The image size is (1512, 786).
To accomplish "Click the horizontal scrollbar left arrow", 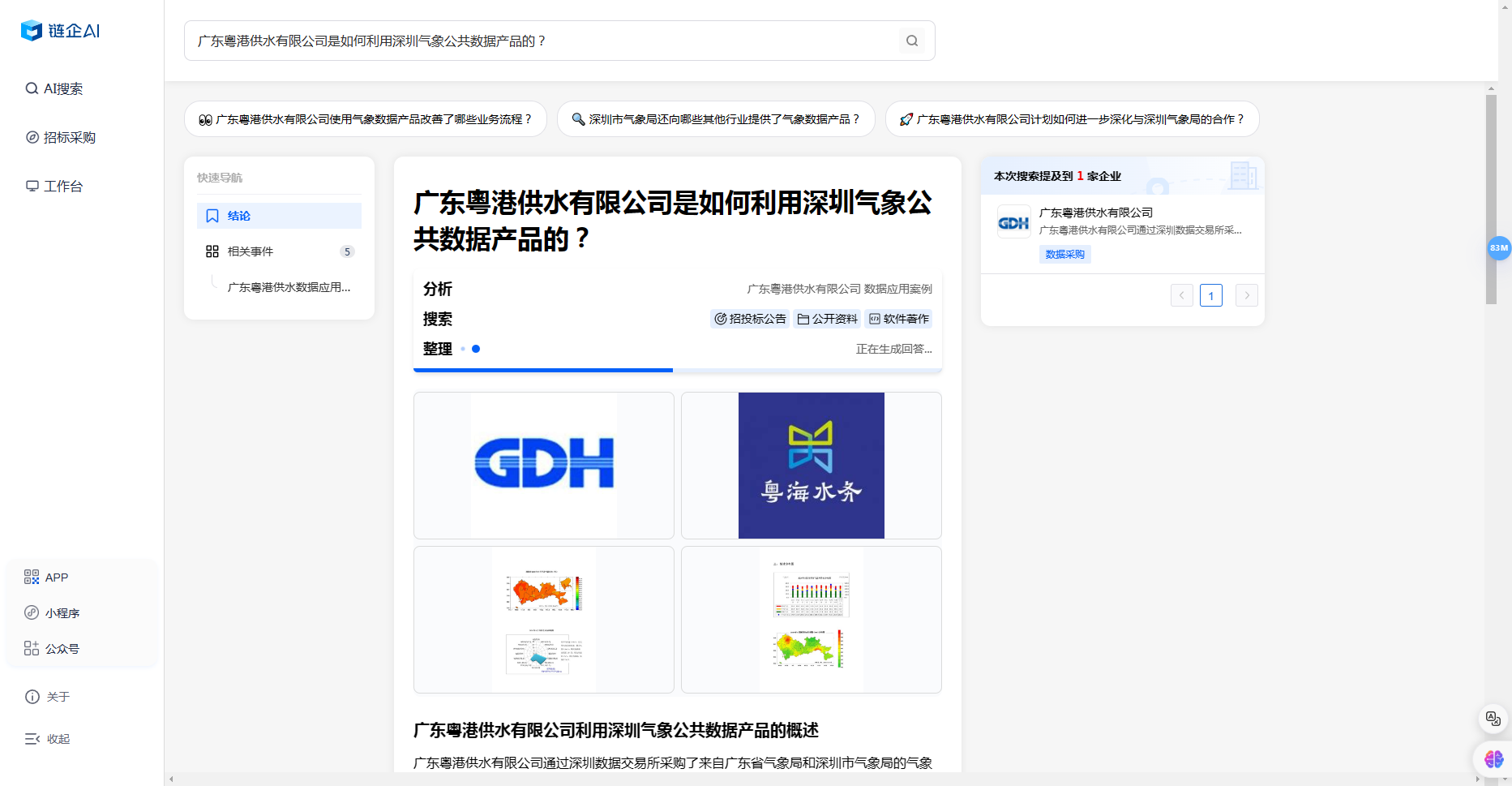I will [x=171, y=779].
